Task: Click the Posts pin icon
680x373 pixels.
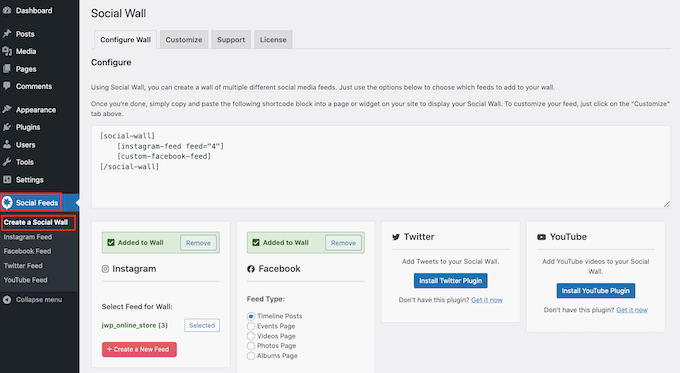Action: pos(7,33)
